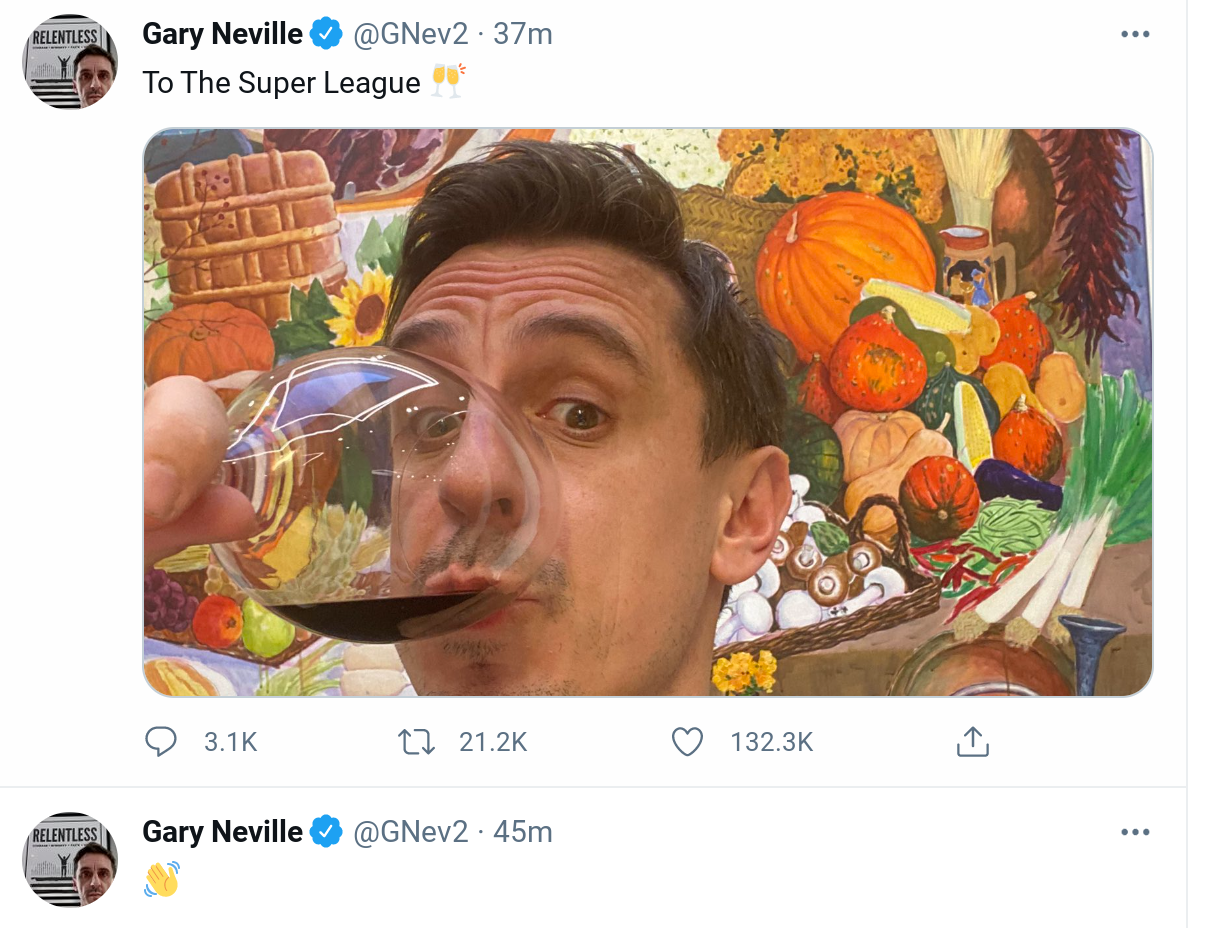Open the 45m timestamp link
Screen dimensions: 1210x928
(523, 832)
